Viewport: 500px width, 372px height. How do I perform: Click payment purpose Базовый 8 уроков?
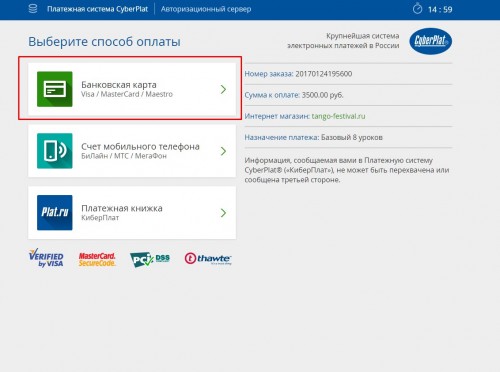pyautogui.click(x=352, y=137)
